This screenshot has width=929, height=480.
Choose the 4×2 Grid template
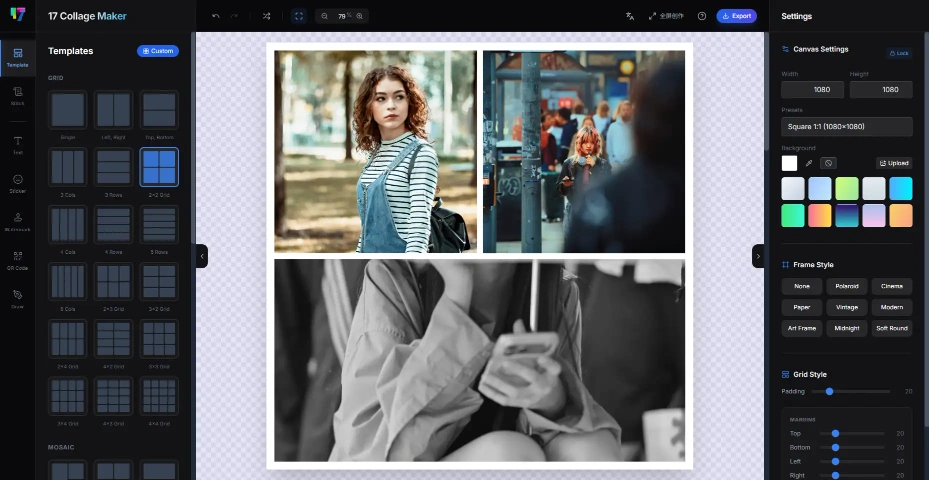coord(113,339)
